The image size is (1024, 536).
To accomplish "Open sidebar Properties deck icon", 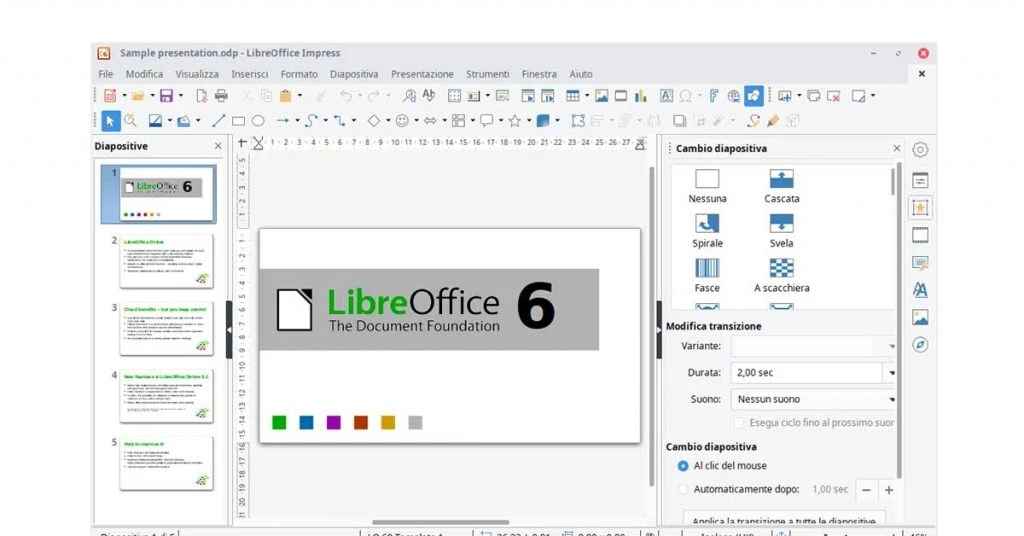I will pyautogui.click(x=920, y=180).
